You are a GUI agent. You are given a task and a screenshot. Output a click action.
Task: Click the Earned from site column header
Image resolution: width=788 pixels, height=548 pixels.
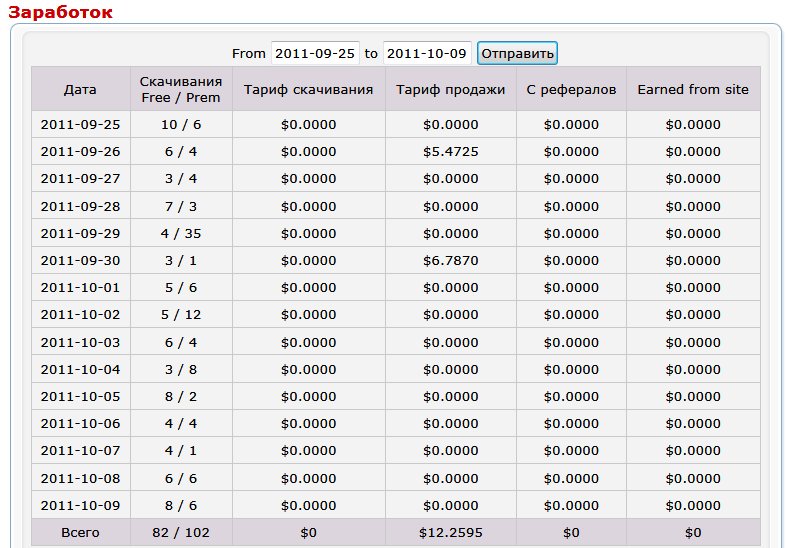(693, 89)
